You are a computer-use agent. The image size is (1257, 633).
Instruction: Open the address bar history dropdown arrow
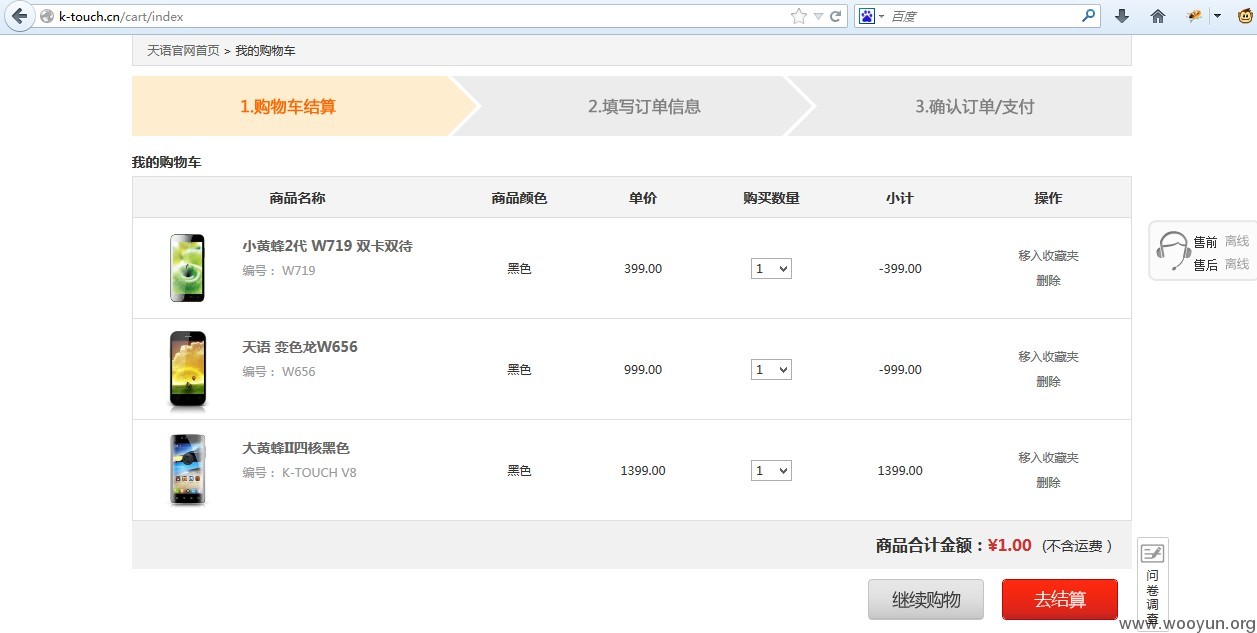point(818,16)
